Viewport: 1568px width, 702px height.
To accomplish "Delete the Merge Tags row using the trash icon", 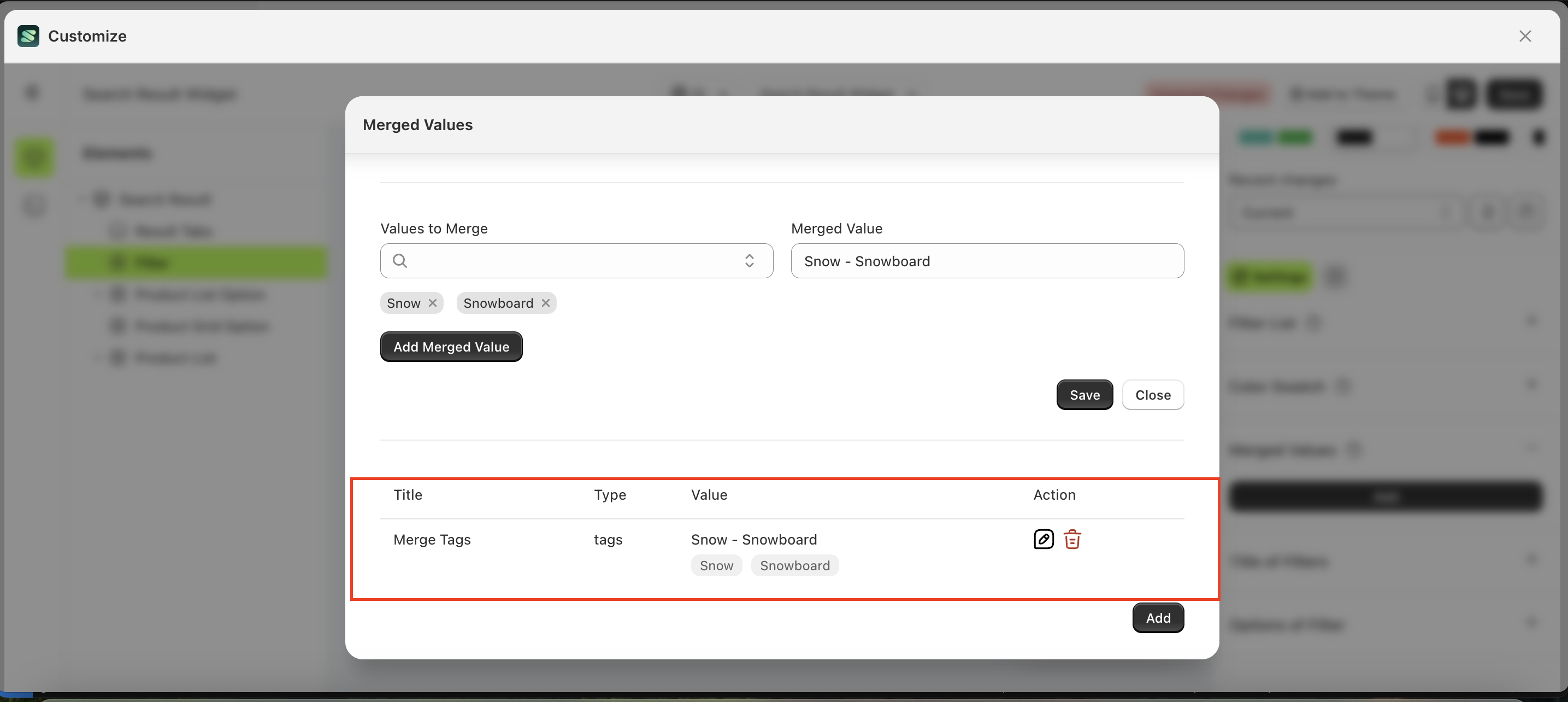I will (1072, 539).
